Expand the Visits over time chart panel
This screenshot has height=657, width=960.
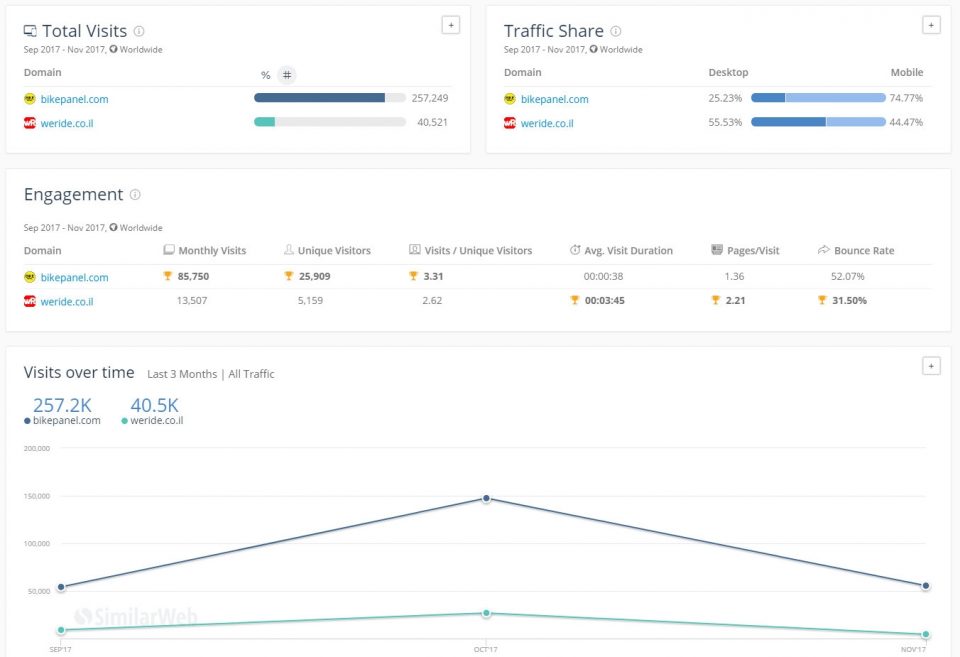pyautogui.click(x=931, y=366)
